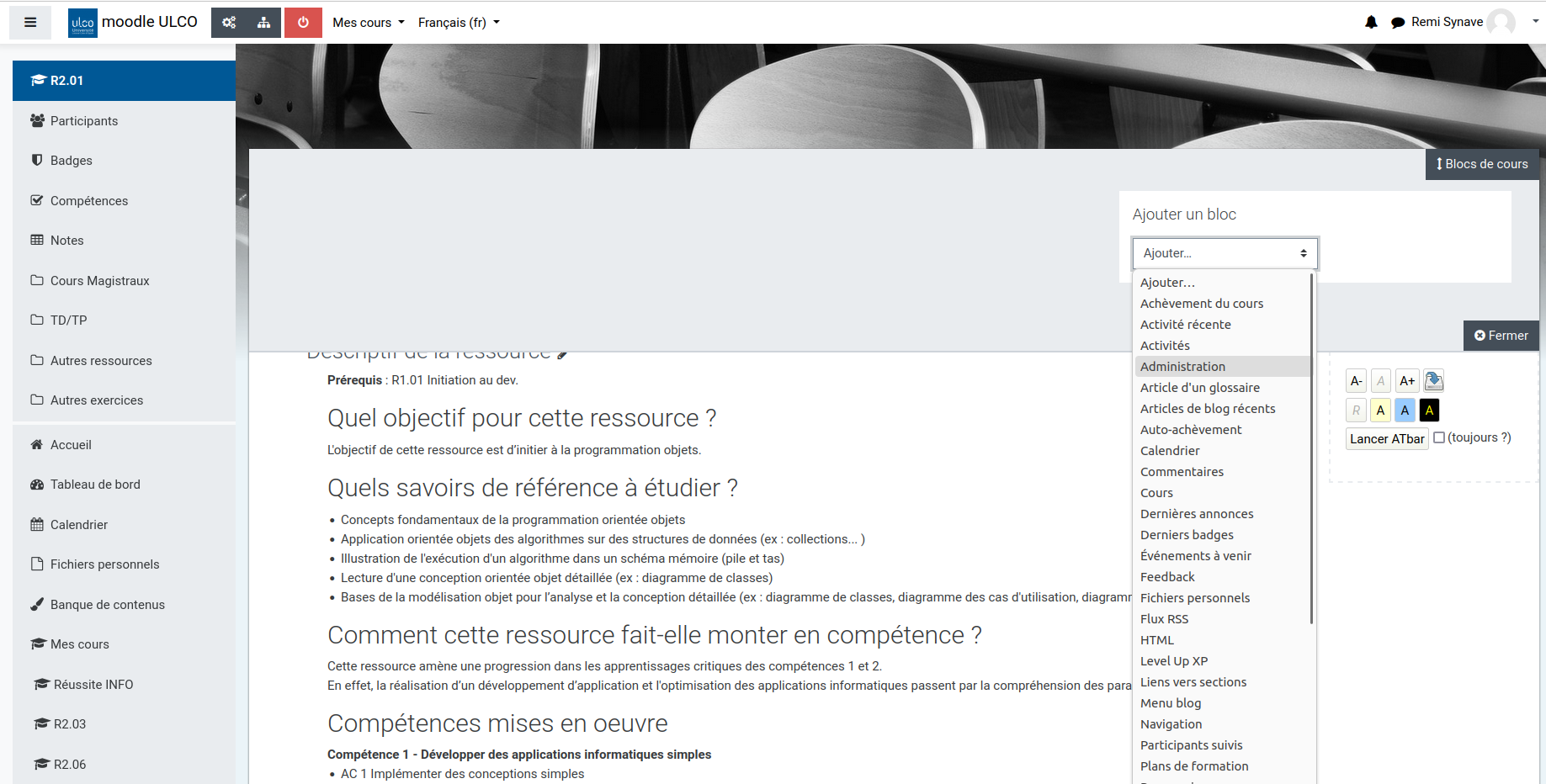Screen dimensions: 1546x784
Task: Click the ATbar image-replacement icon
Action: 1433,381
